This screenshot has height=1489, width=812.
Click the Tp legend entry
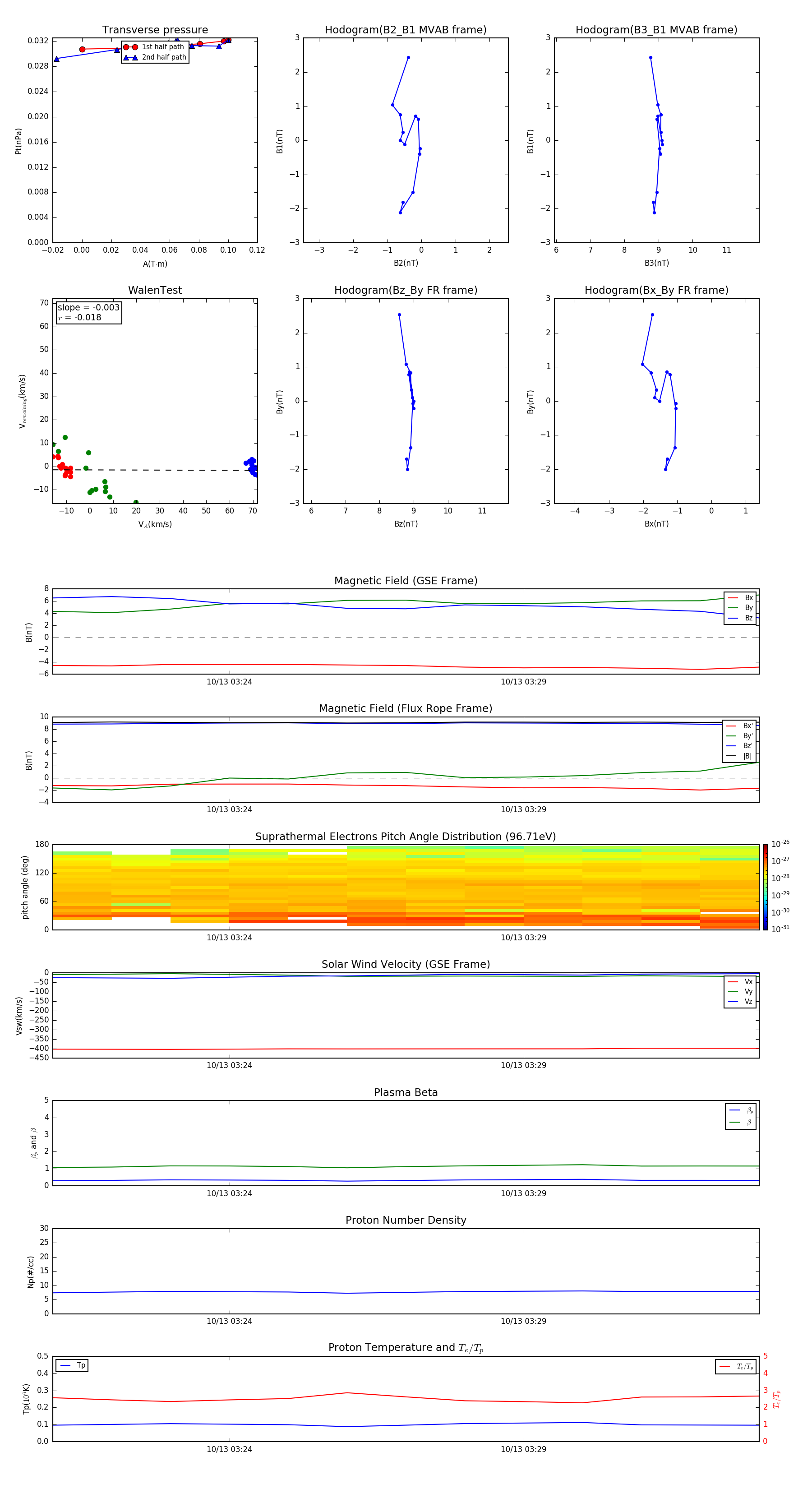[72, 1365]
